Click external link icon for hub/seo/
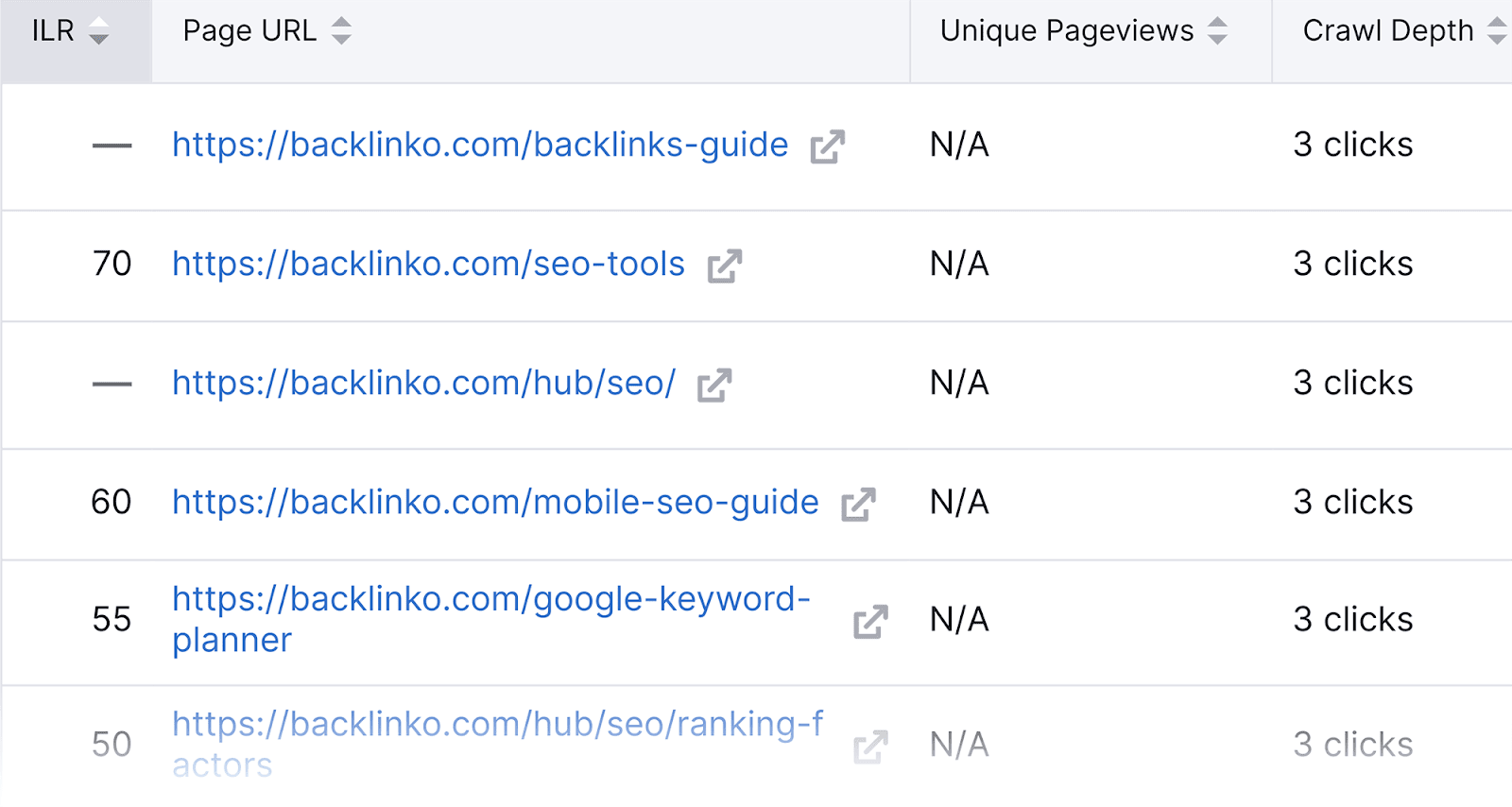 pyautogui.click(x=714, y=385)
